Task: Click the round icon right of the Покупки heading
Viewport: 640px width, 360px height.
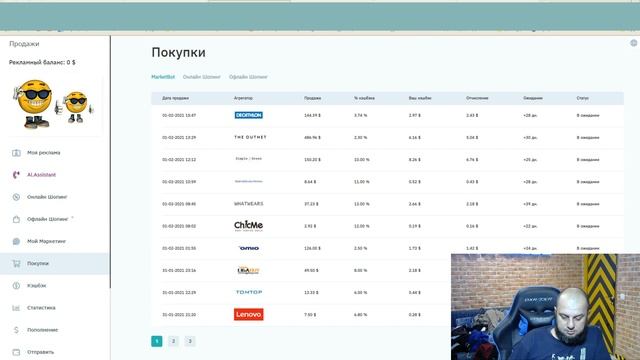Action: pos(634,43)
